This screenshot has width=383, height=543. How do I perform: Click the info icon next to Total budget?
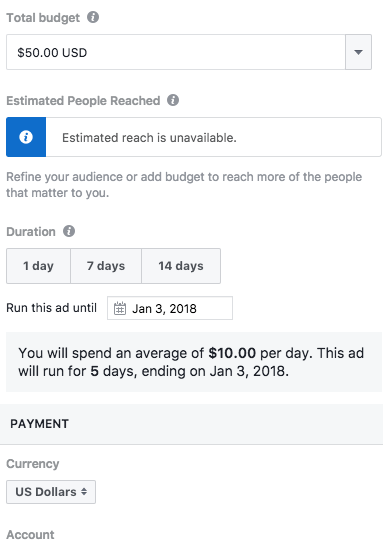[93, 17]
